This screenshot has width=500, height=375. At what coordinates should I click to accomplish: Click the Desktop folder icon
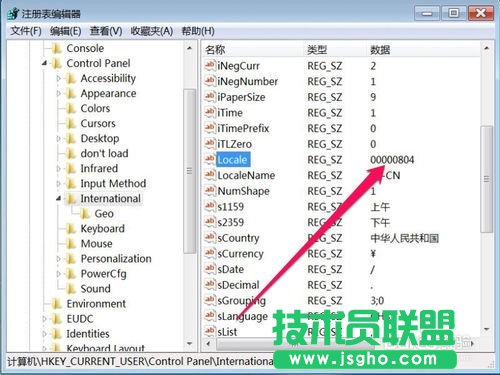tap(71, 138)
